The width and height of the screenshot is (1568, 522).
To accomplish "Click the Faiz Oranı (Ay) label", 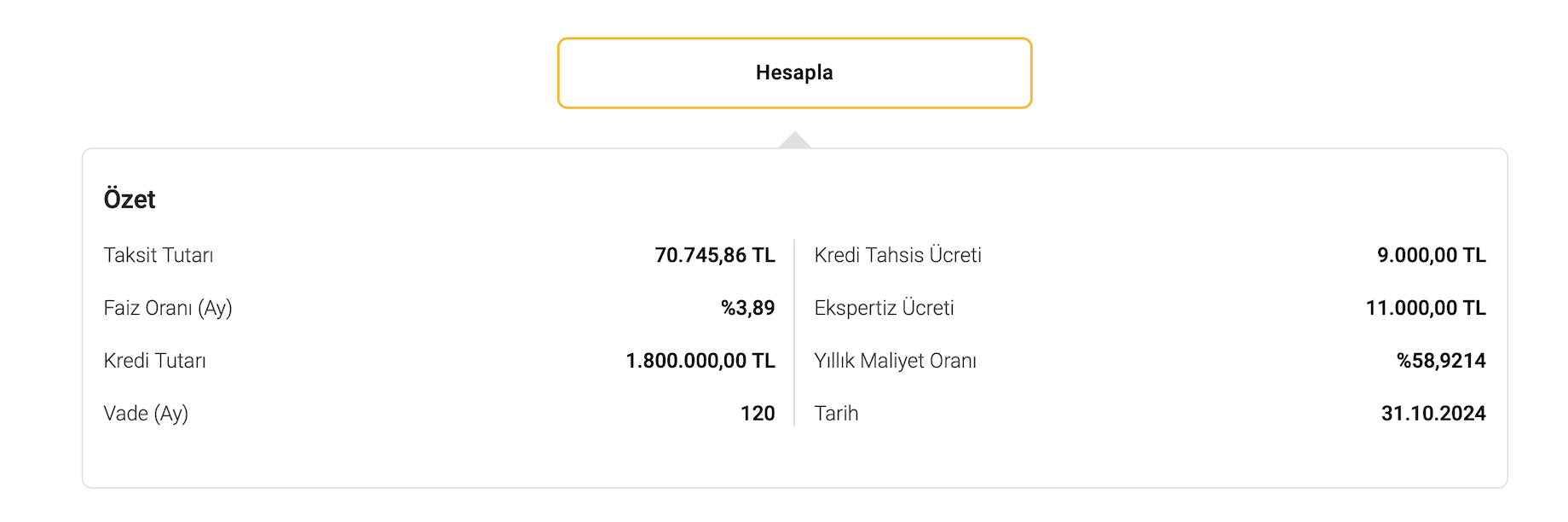I will (x=168, y=308).
